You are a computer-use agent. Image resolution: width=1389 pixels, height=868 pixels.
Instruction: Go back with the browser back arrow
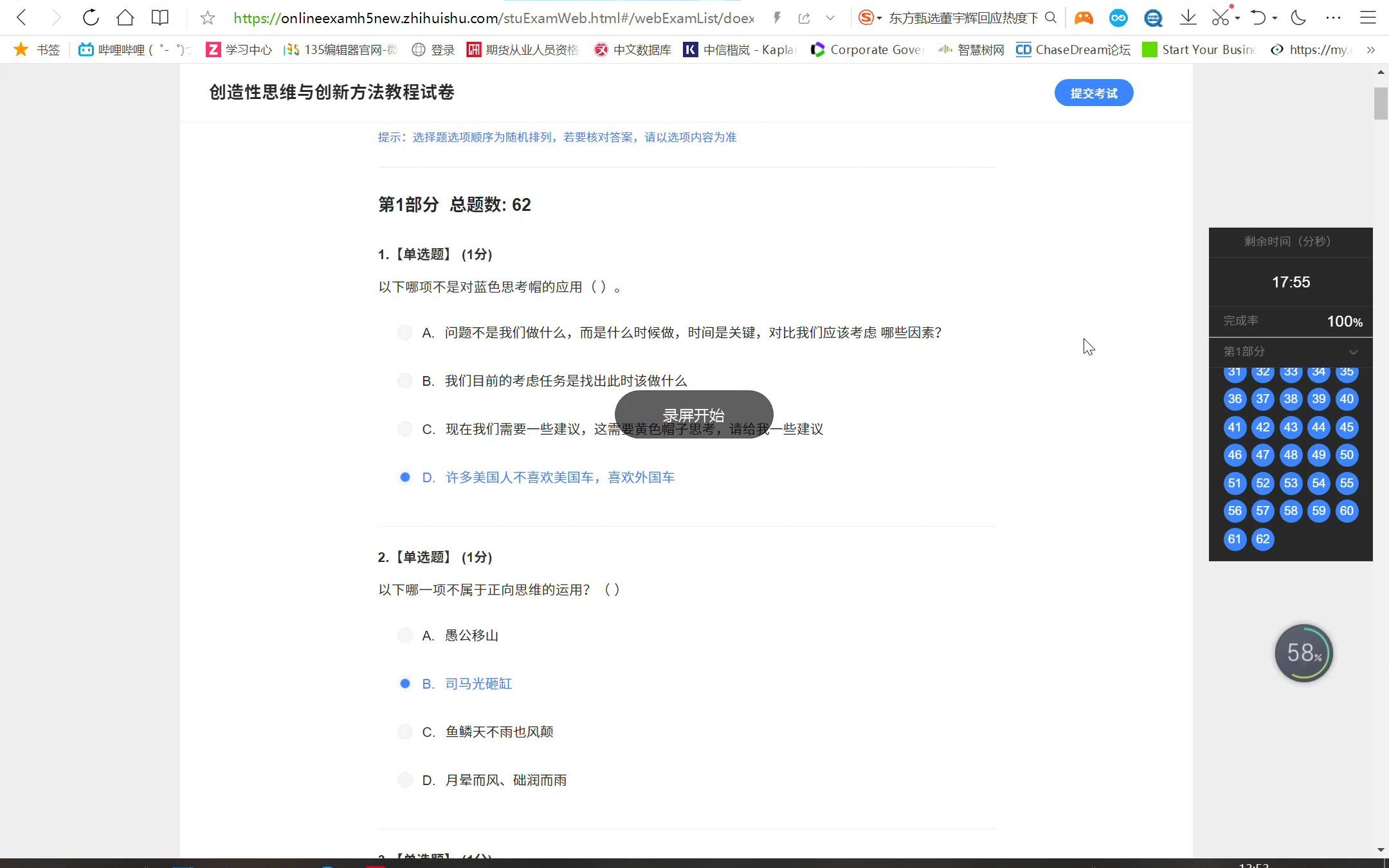point(21,17)
